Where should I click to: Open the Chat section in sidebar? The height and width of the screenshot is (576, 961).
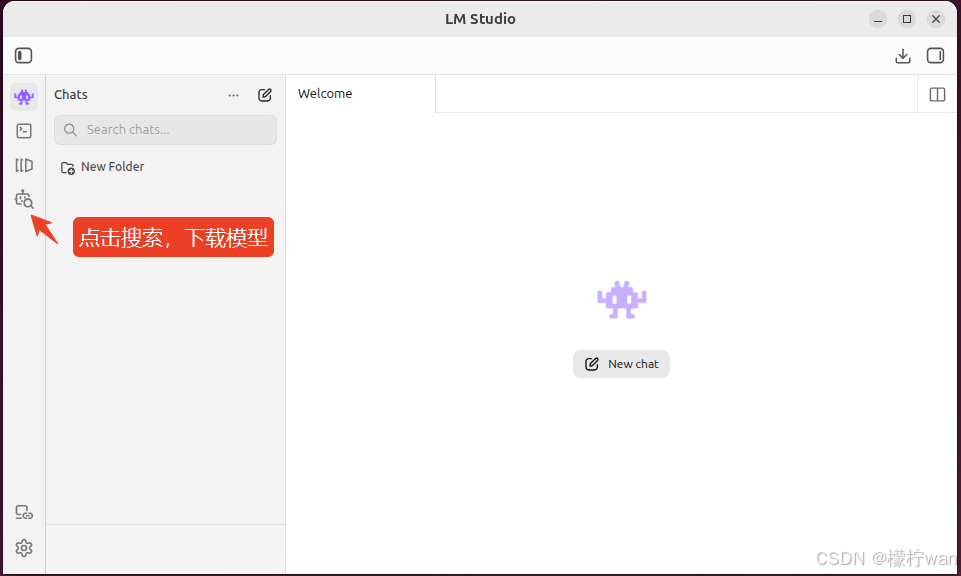pos(24,97)
